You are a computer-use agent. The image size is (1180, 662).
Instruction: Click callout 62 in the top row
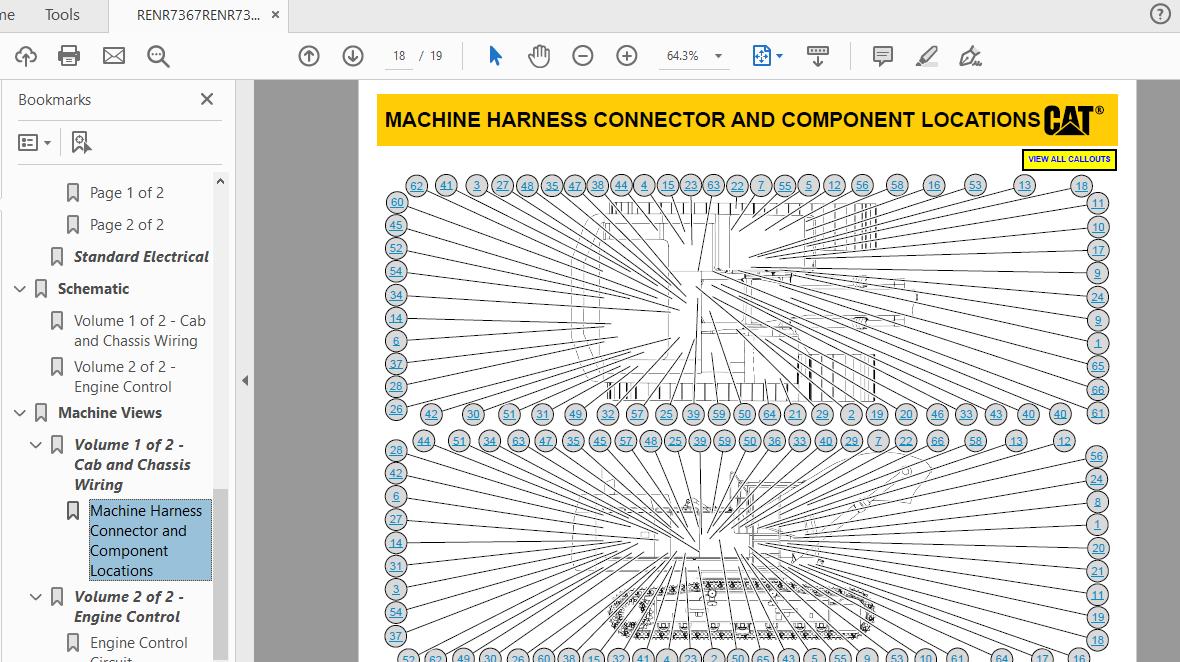417,186
